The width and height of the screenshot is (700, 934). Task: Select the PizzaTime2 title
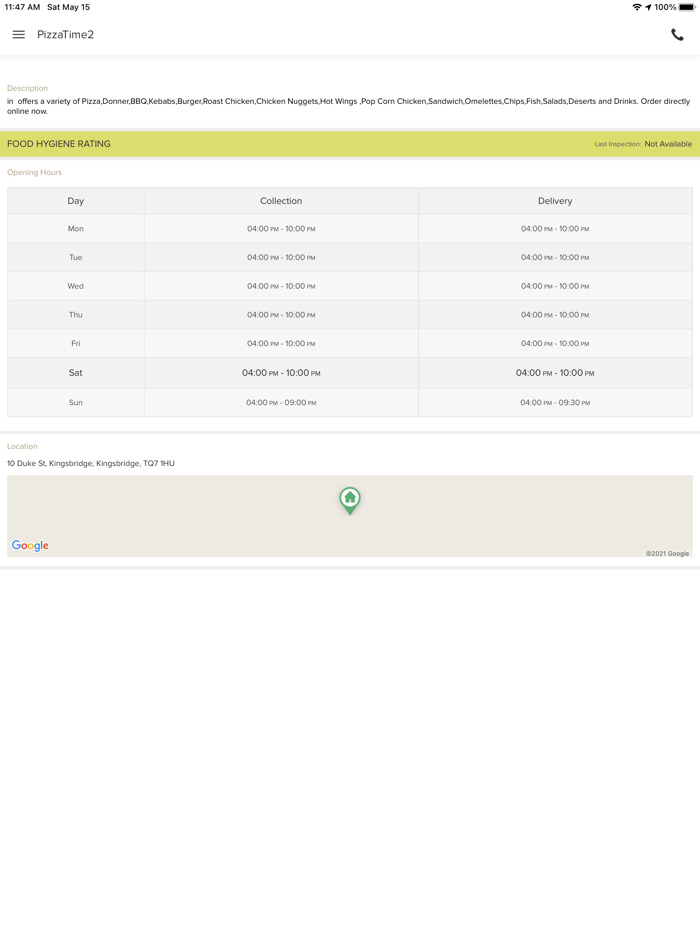(66, 35)
